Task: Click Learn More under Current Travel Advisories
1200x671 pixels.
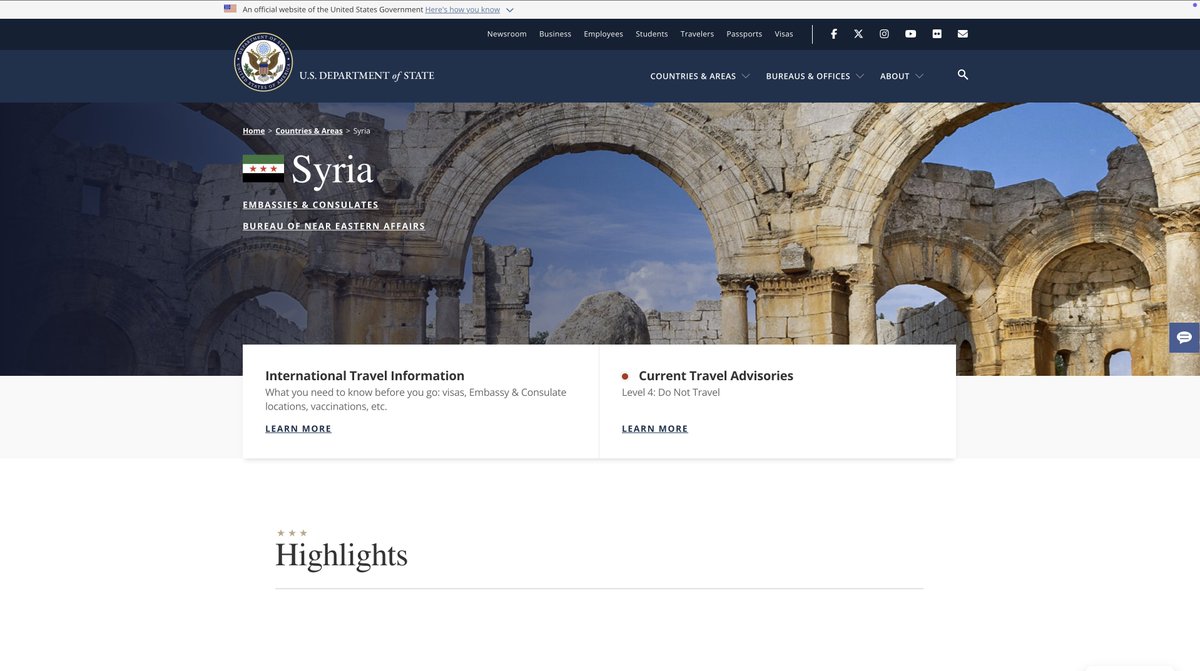Action: [654, 428]
